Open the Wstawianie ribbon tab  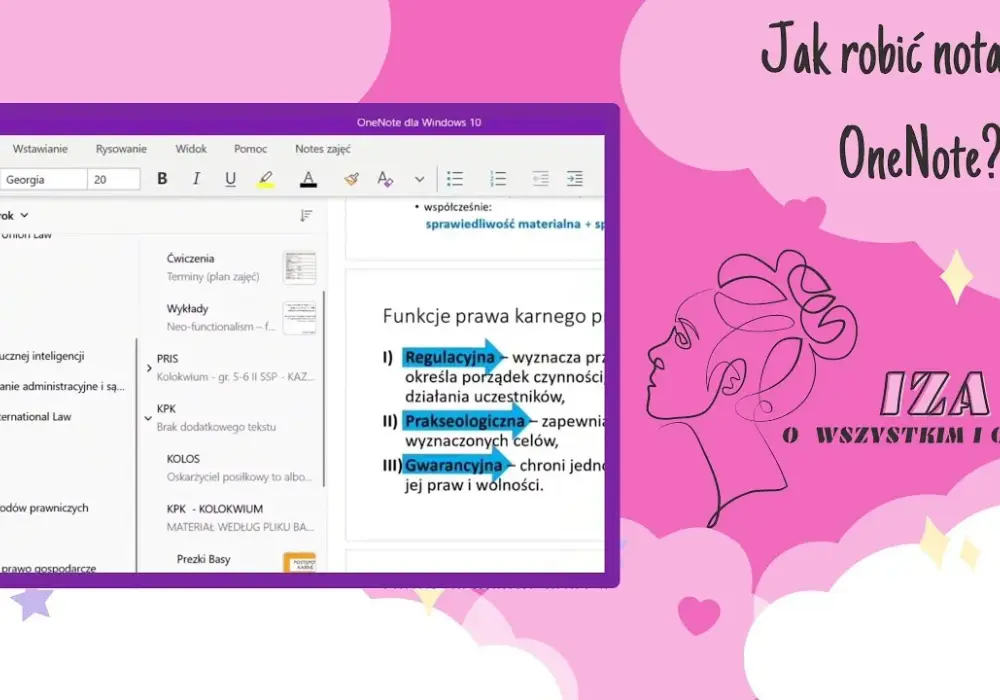coord(40,149)
